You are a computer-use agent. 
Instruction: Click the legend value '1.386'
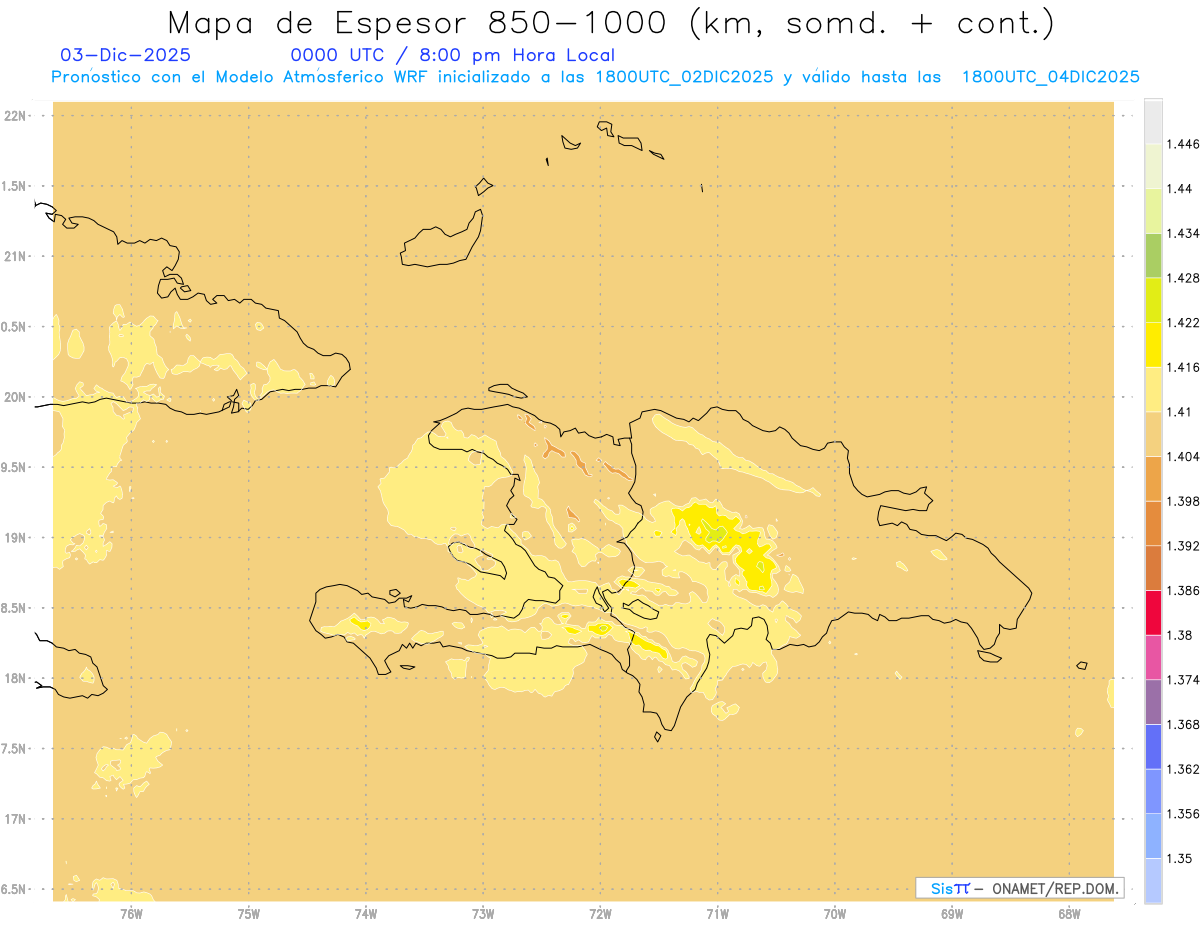coord(1183,590)
